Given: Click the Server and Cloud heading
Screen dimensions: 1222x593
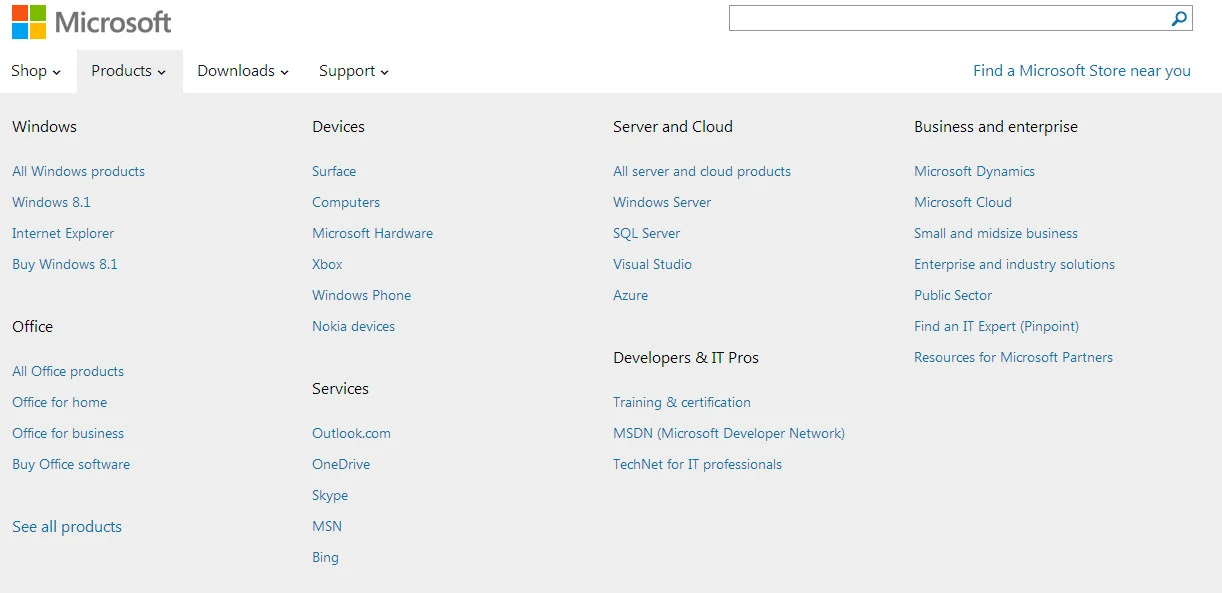Looking at the screenshot, I should 673,127.
